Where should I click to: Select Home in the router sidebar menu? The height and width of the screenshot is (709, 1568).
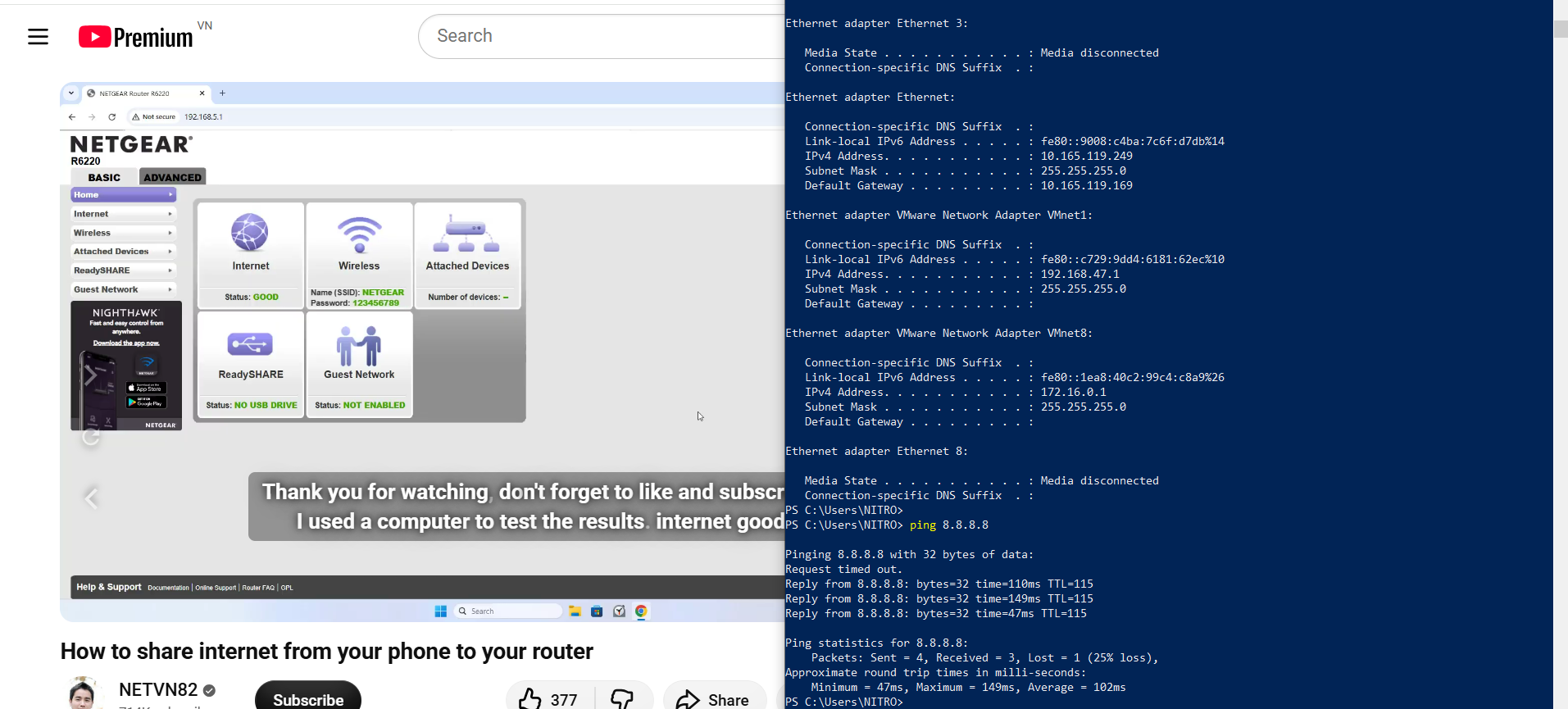(x=123, y=195)
